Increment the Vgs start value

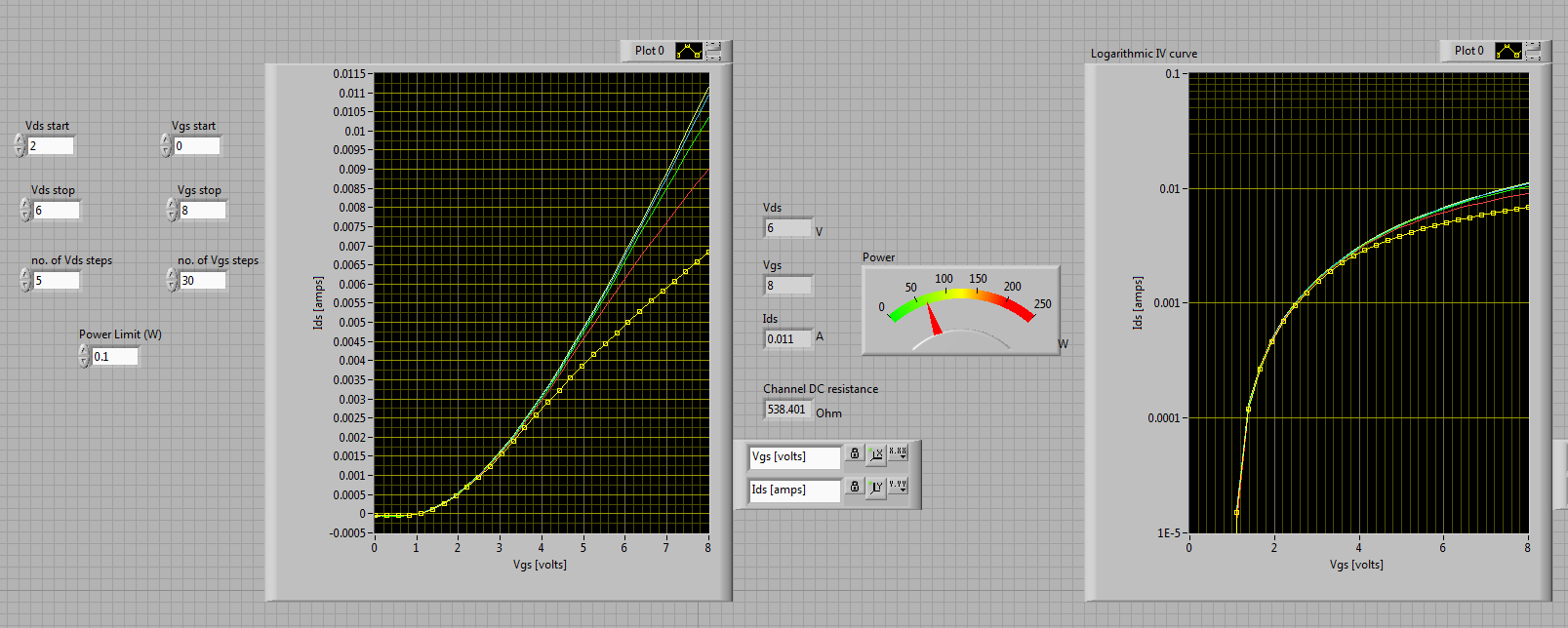[x=166, y=140]
